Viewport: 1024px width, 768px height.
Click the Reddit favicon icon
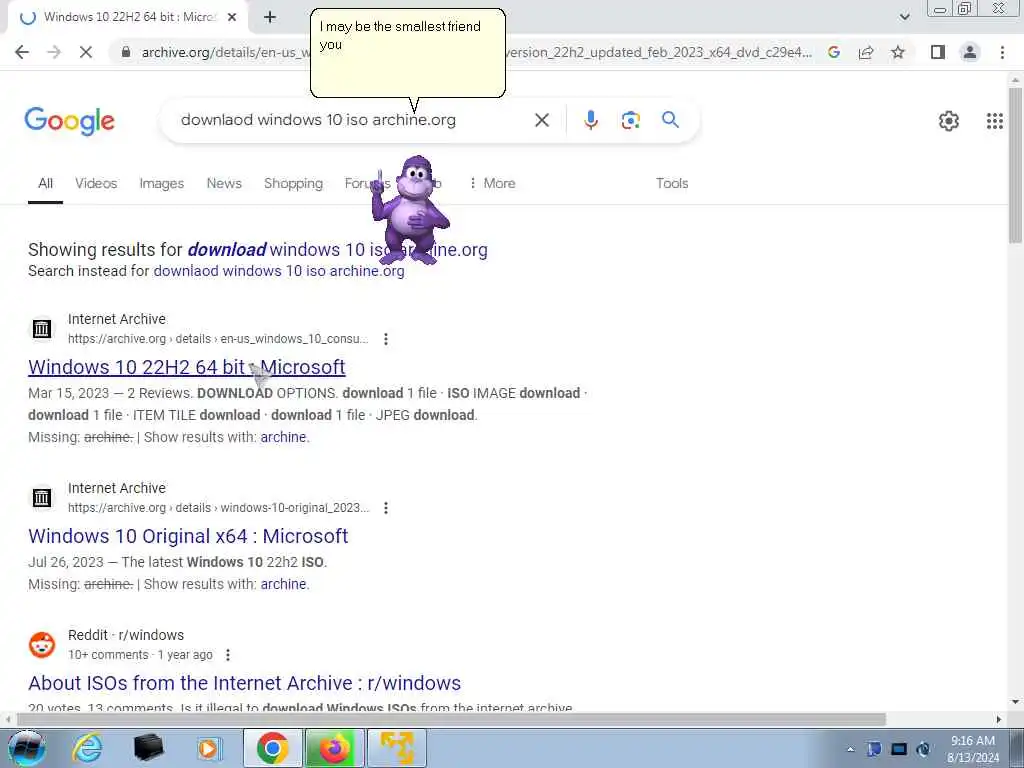42,645
